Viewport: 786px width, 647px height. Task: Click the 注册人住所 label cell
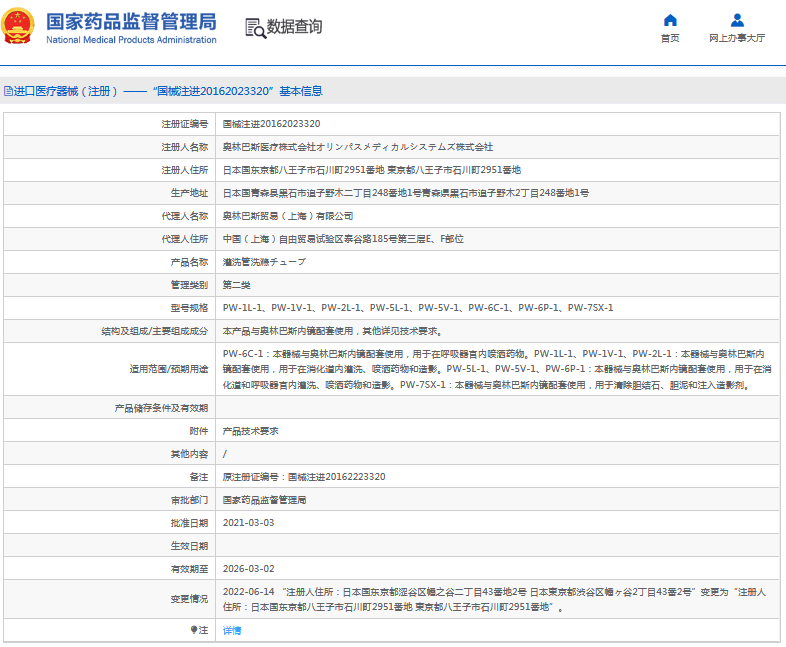pyautogui.click(x=109, y=170)
